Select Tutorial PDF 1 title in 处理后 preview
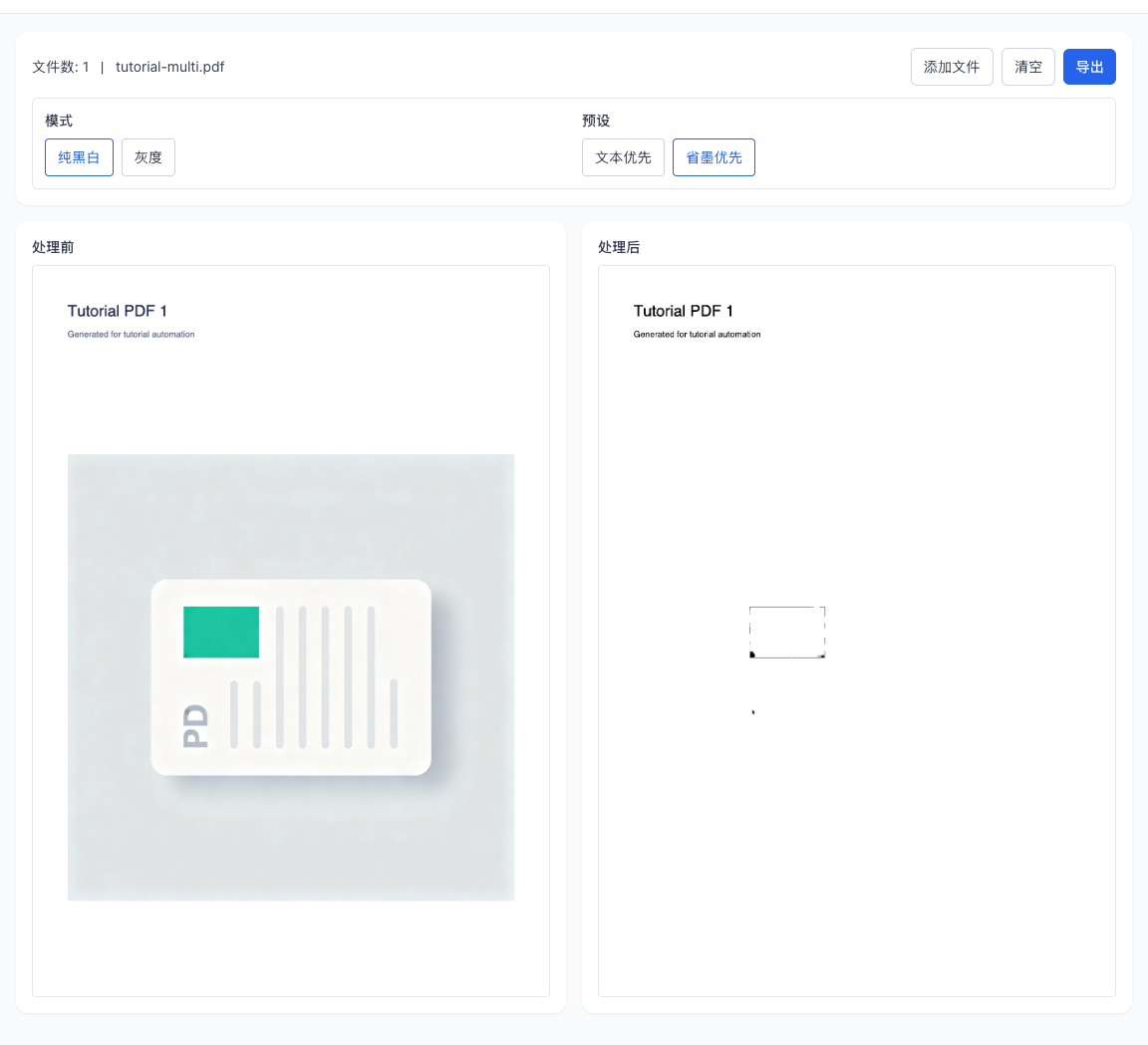This screenshot has height=1045, width=1148. [684, 311]
